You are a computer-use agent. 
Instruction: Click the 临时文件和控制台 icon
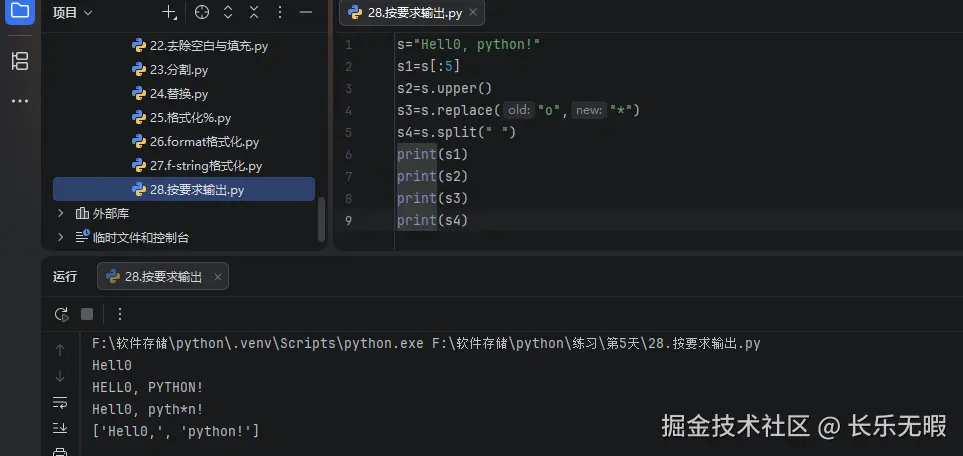click(x=82, y=237)
